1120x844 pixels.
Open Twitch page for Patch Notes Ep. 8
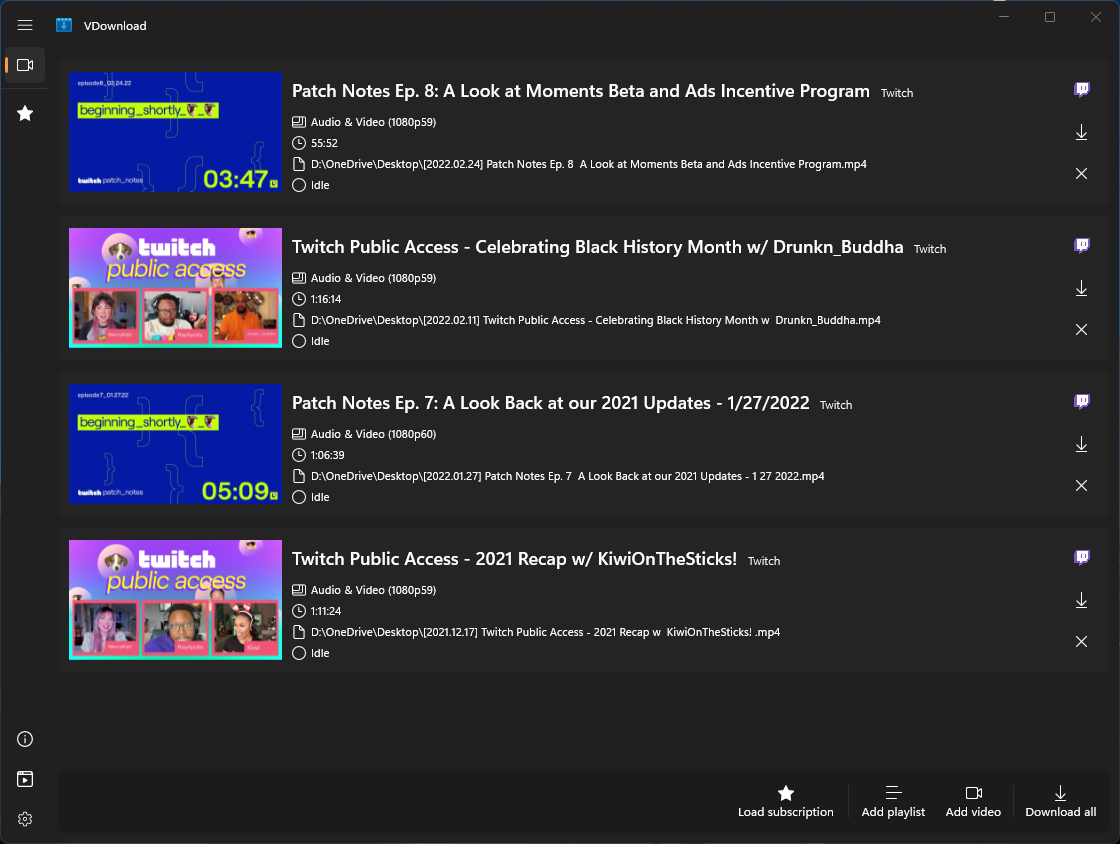1081,89
